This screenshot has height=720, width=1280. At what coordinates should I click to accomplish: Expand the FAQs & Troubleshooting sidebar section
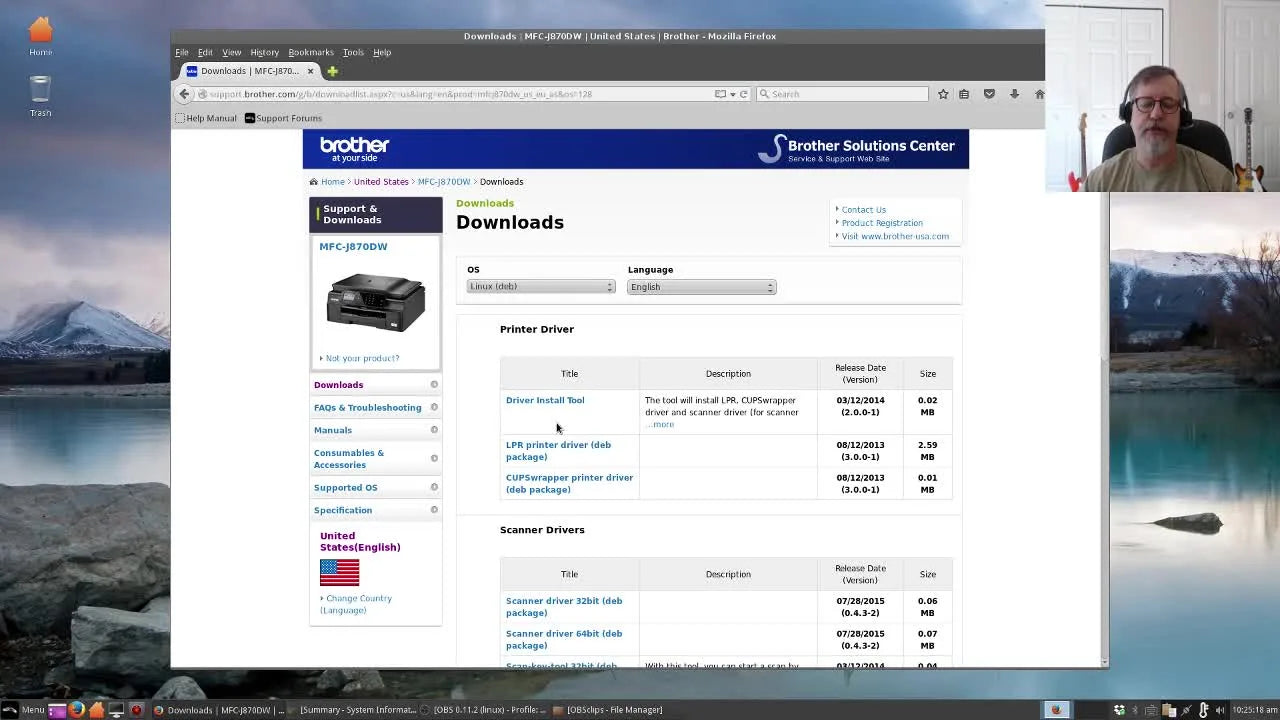pyautogui.click(x=368, y=407)
